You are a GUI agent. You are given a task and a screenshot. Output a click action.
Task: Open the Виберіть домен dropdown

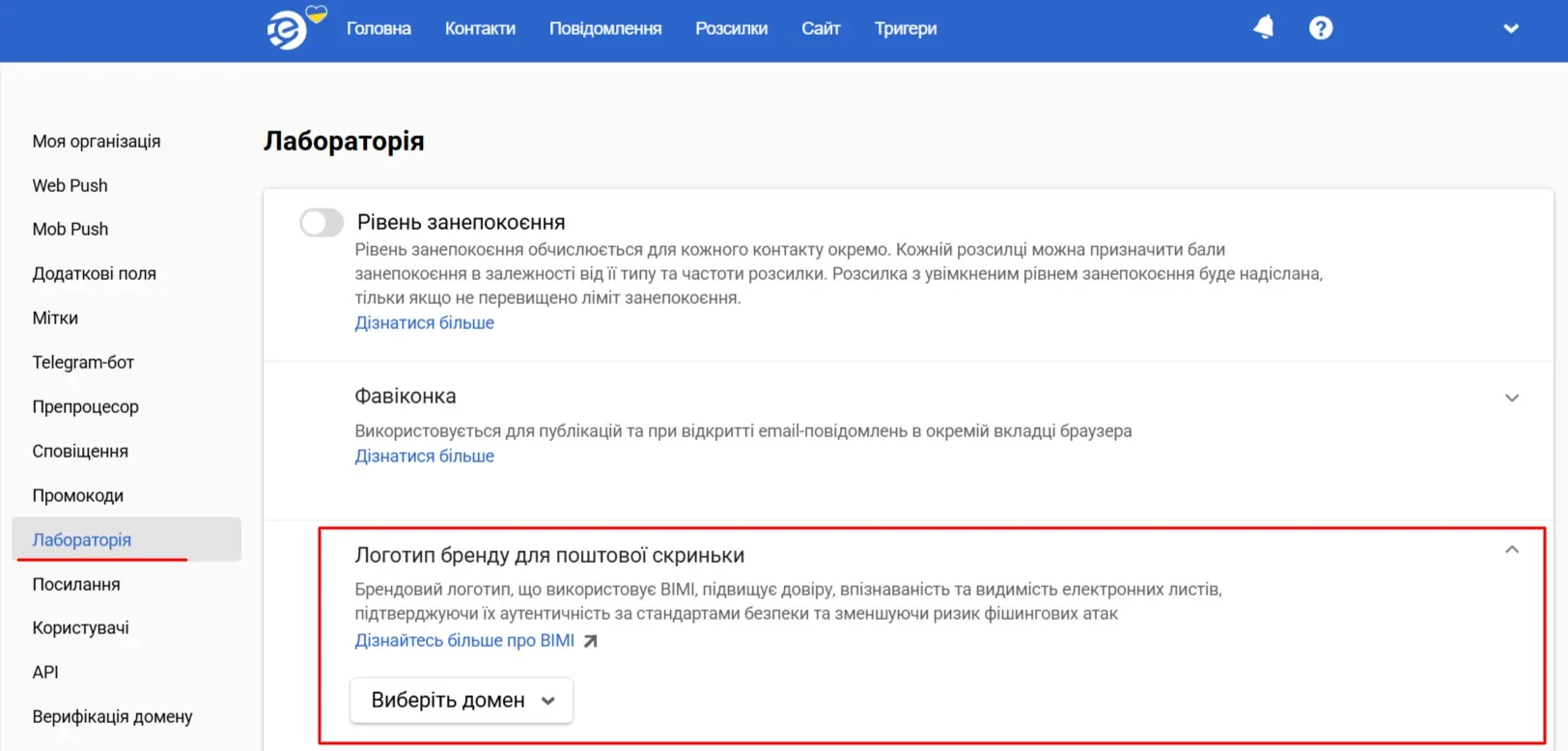462,701
